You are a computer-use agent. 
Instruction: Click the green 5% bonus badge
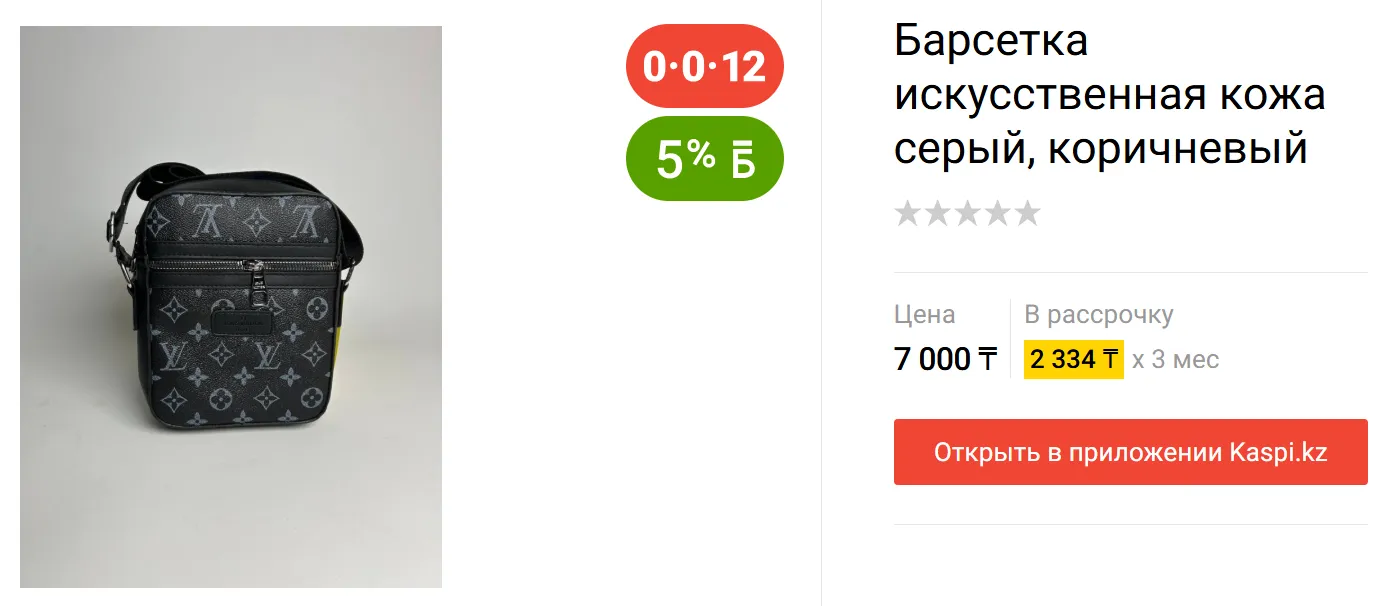click(x=704, y=159)
